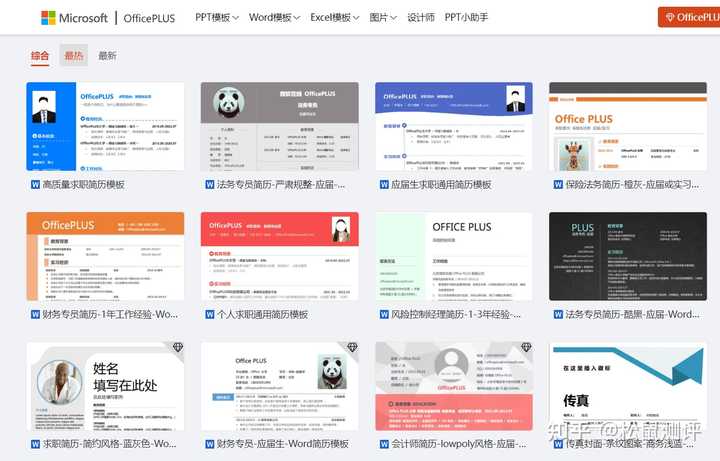The width and height of the screenshot is (720, 461).
Task: Click the 财务专员-应届生-Word简历模板 title link
Action: [283, 444]
